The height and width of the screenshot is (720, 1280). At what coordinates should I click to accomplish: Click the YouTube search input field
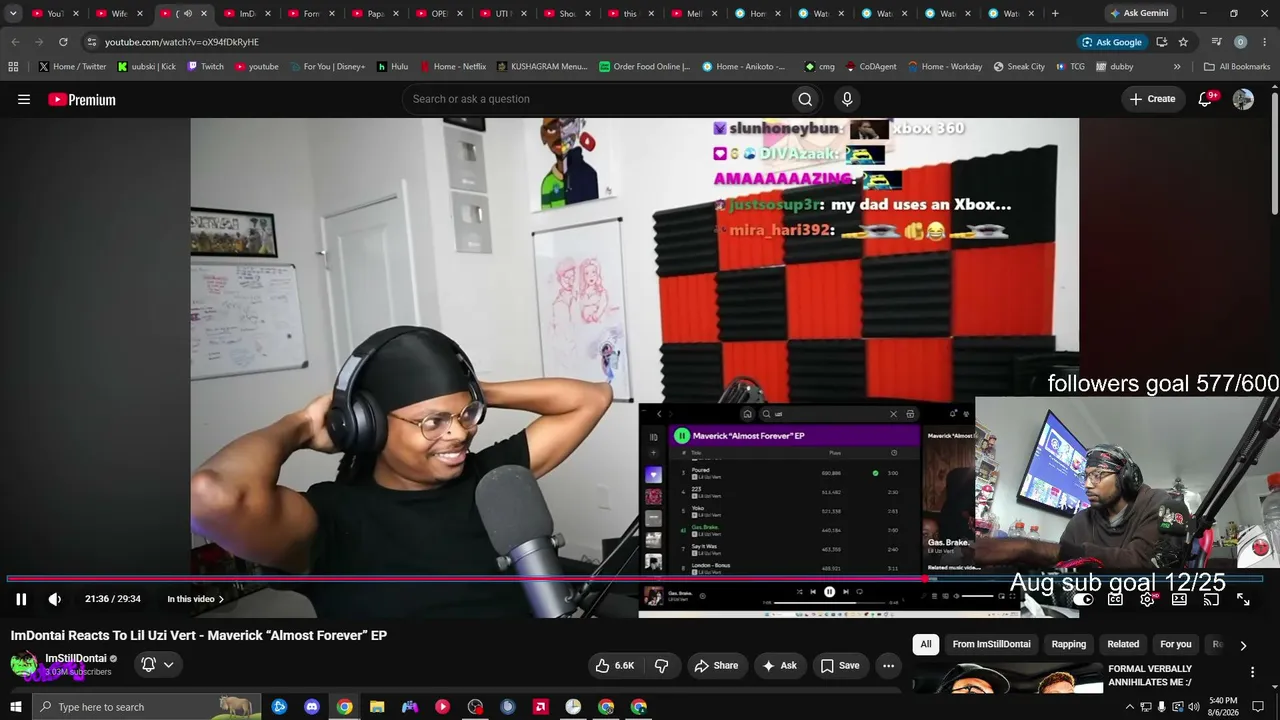point(595,99)
